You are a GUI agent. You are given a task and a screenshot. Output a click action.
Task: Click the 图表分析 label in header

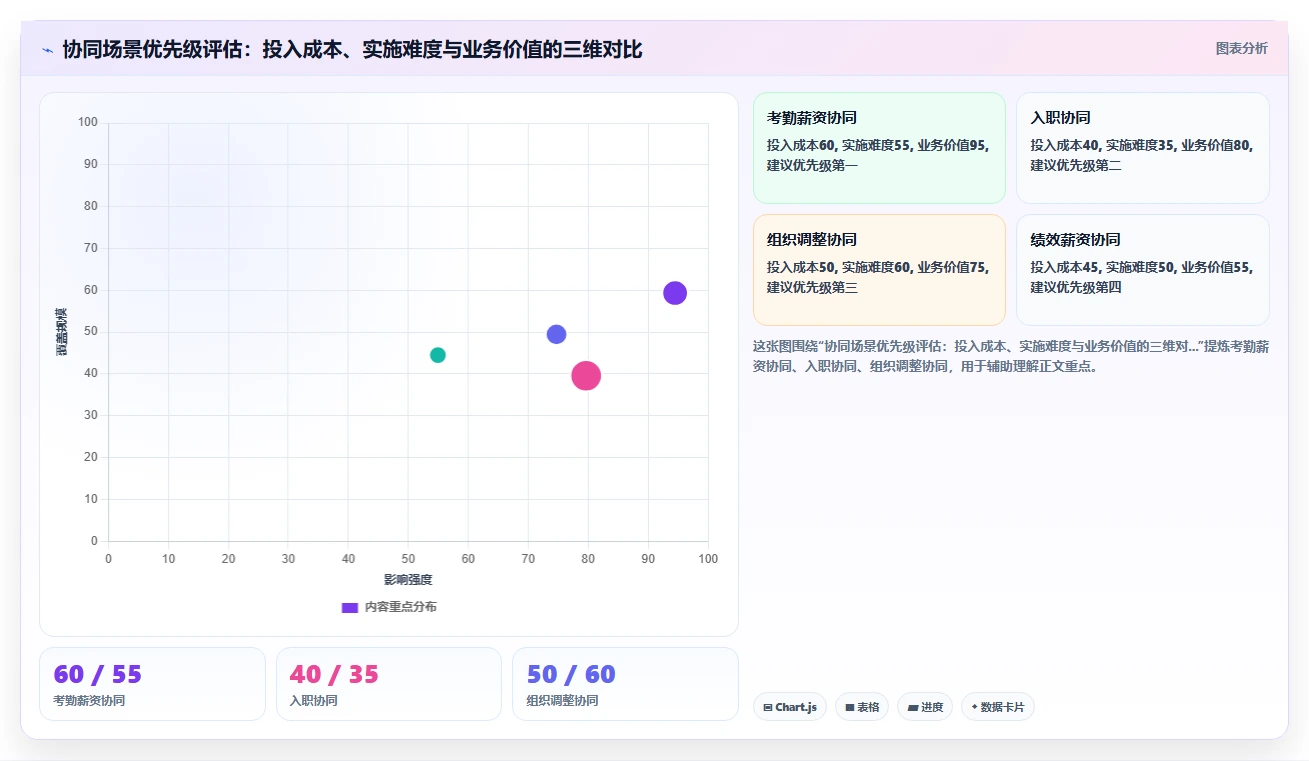(x=1241, y=48)
